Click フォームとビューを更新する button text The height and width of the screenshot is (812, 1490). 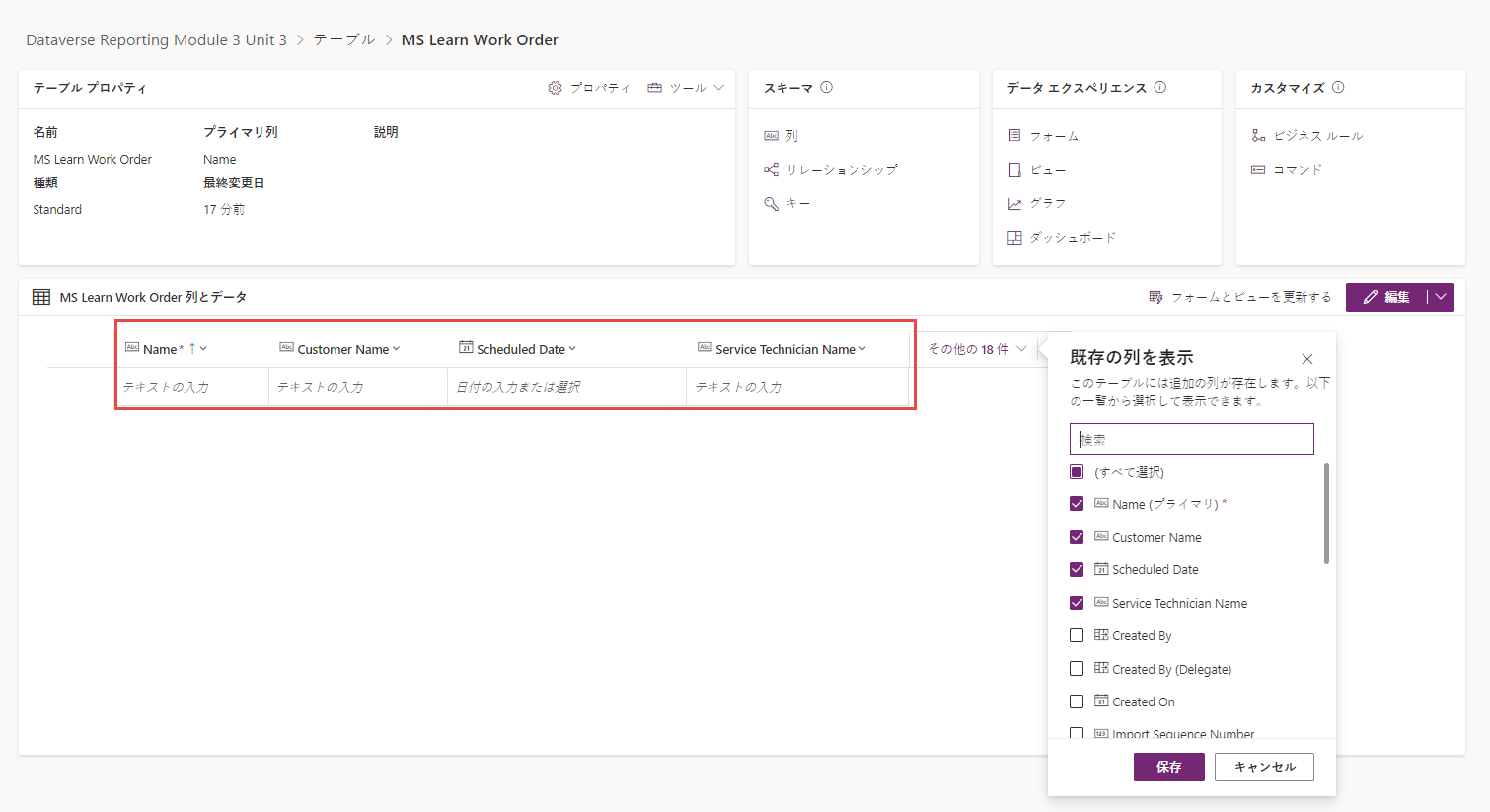pyautogui.click(x=1251, y=297)
